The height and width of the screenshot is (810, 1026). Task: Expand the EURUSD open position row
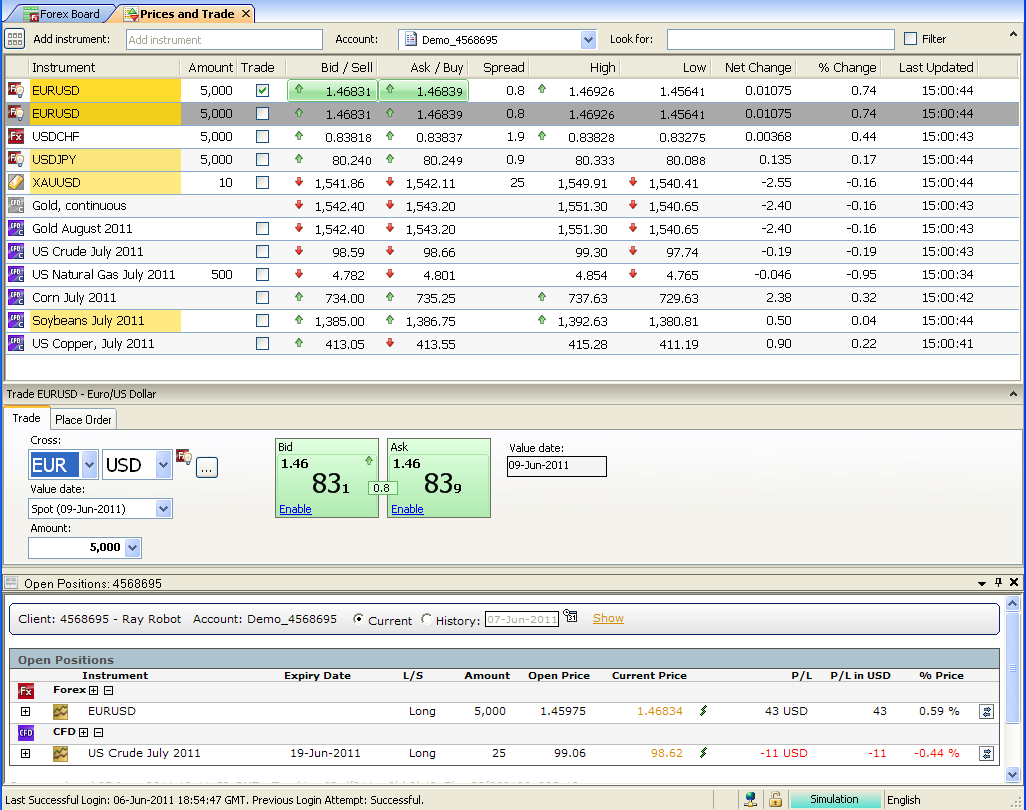pyautogui.click(x=26, y=711)
